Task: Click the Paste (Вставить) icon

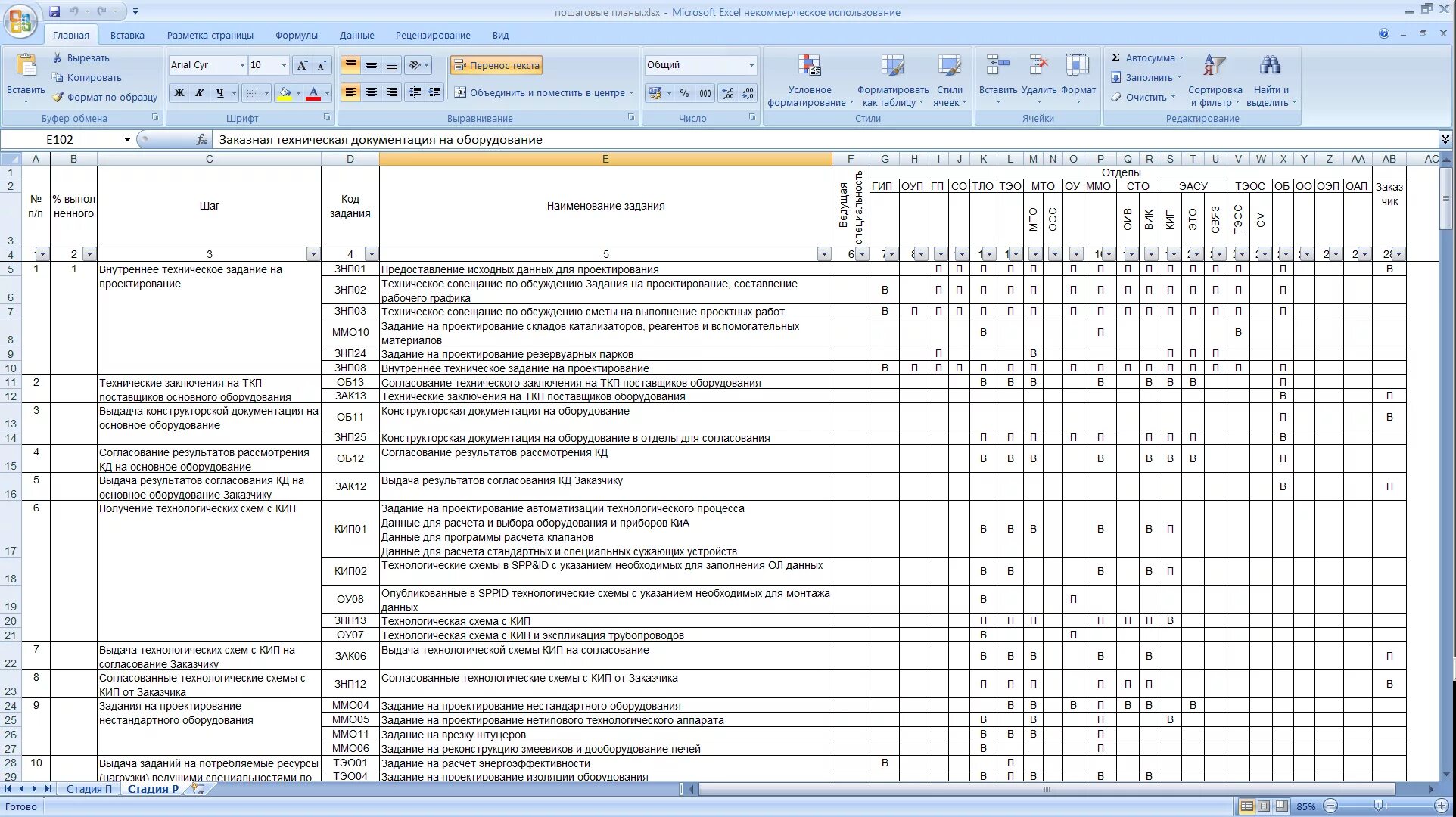Action: click(x=26, y=67)
